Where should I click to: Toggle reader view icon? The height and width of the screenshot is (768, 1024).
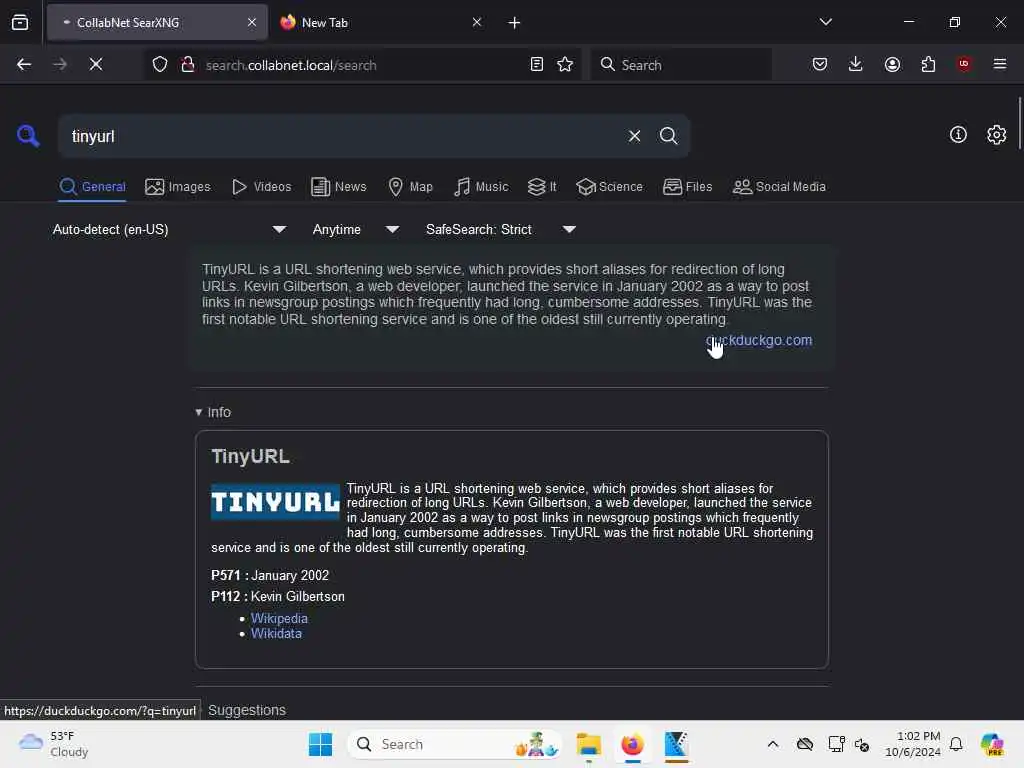tap(536, 64)
